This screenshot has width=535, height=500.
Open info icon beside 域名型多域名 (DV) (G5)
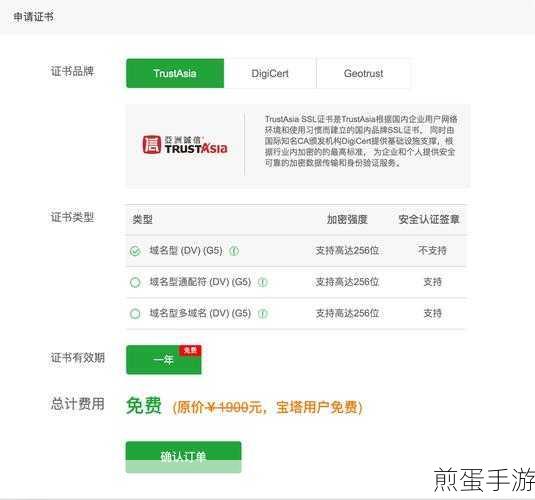coord(262,313)
